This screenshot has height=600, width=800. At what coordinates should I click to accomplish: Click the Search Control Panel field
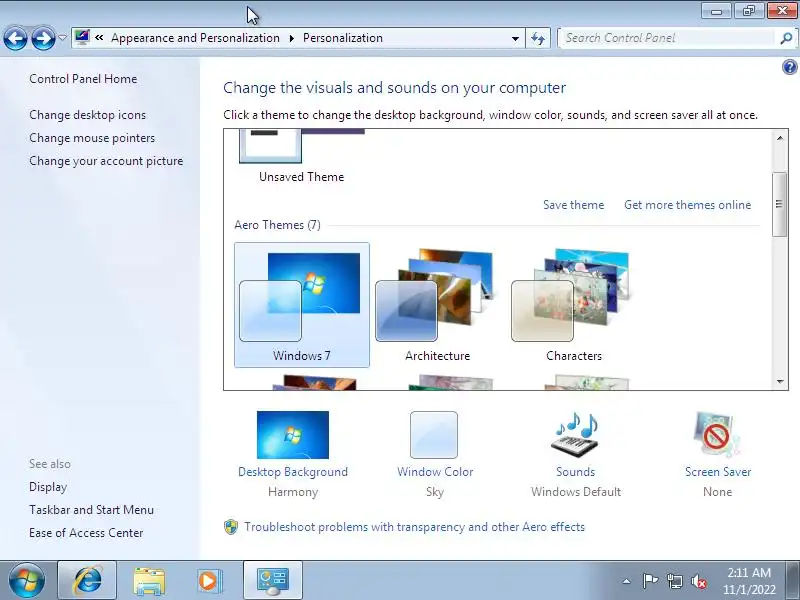tap(668, 38)
